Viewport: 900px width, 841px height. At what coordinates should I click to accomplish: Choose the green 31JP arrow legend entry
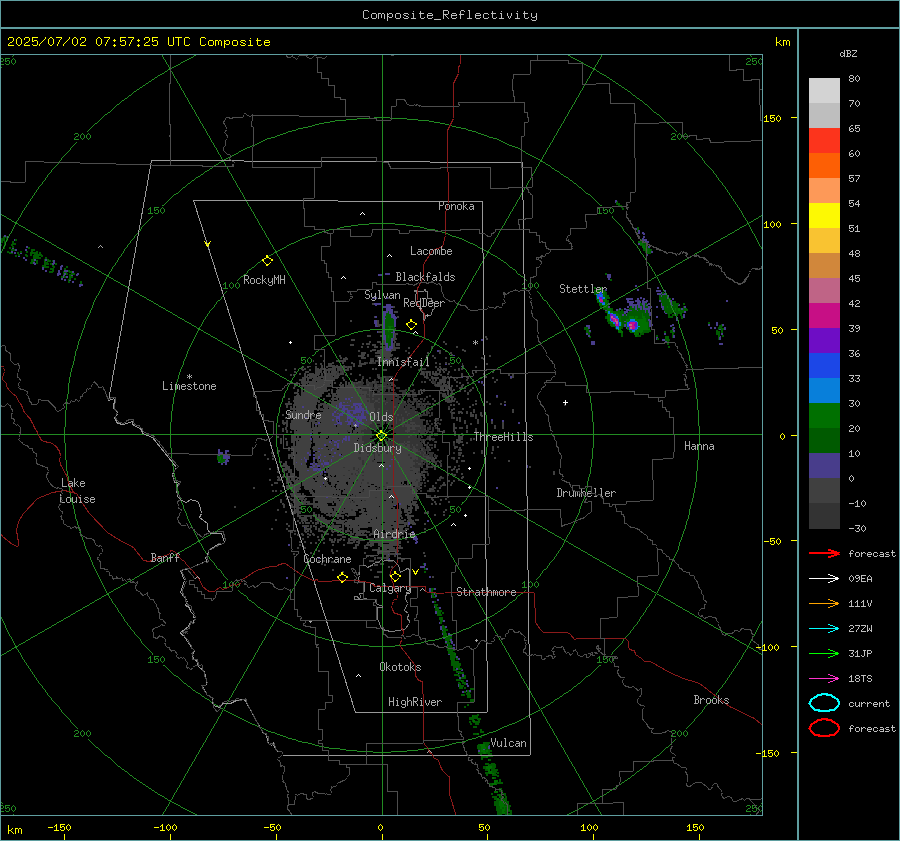(824, 653)
